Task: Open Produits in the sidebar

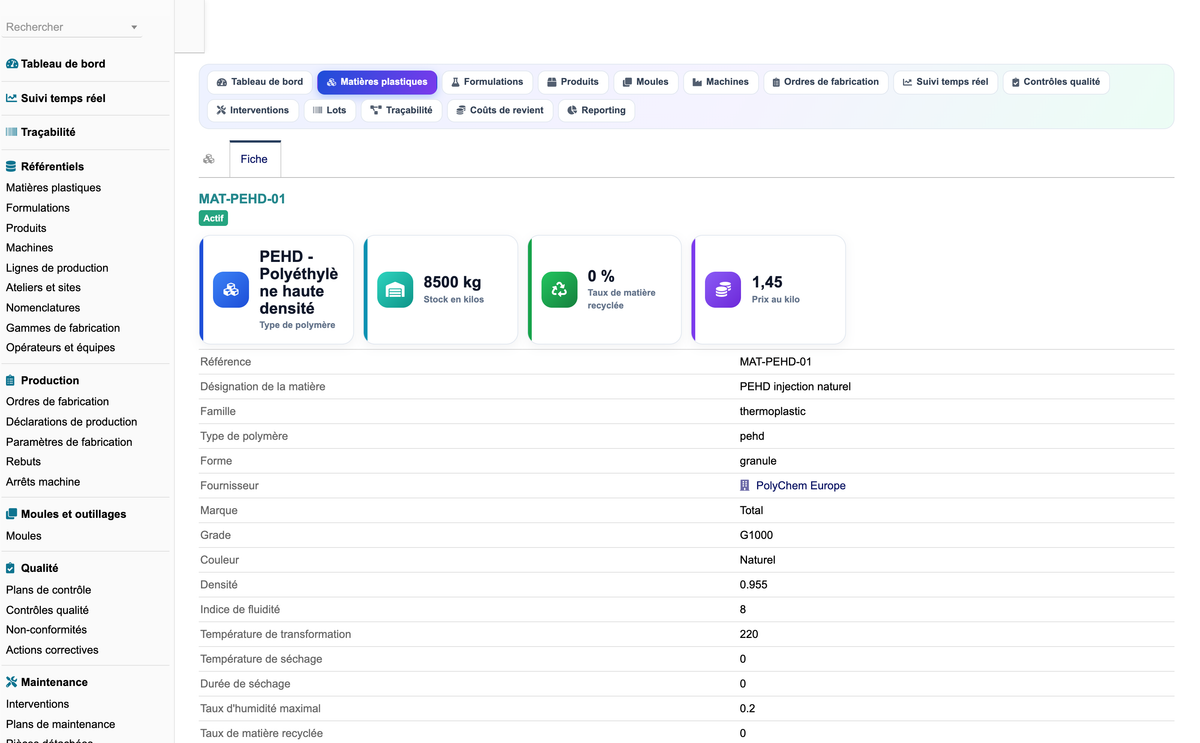Action: 26,228
